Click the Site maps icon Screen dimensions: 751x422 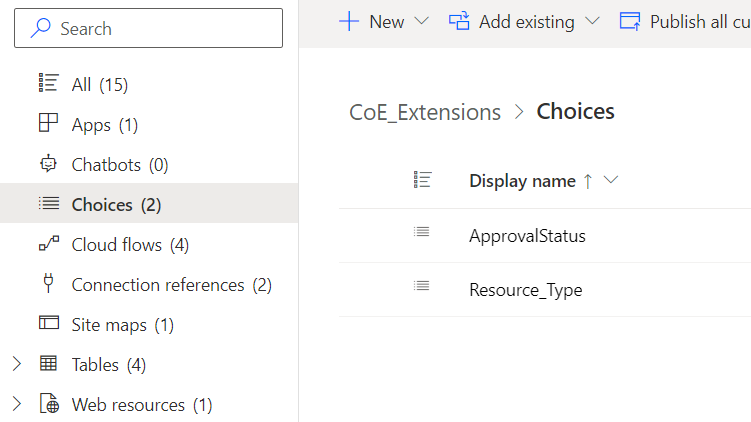click(49, 323)
